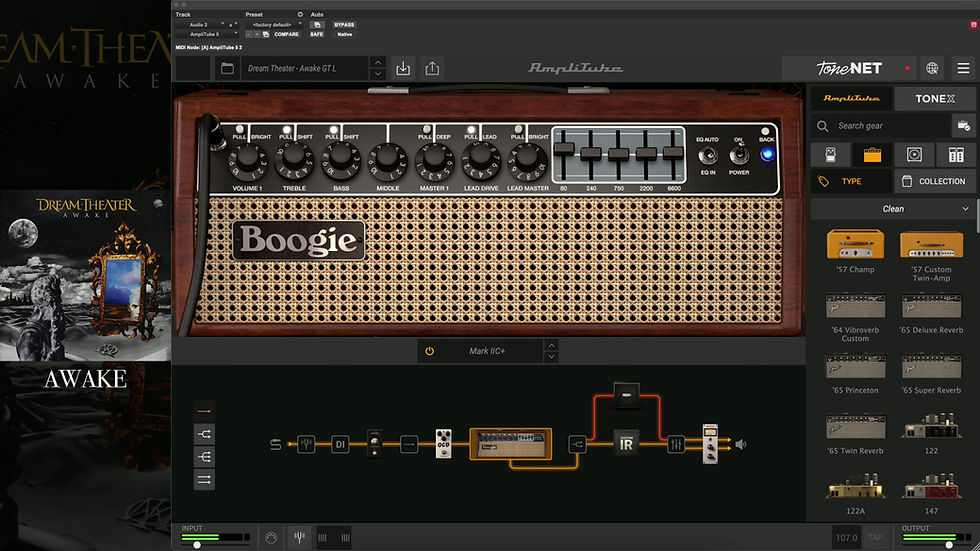The width and height of the screenshot is (980, 551).
Task: Click the 750 graphic EQ slider
Action: pyautogui.click(x=618, y=154)
